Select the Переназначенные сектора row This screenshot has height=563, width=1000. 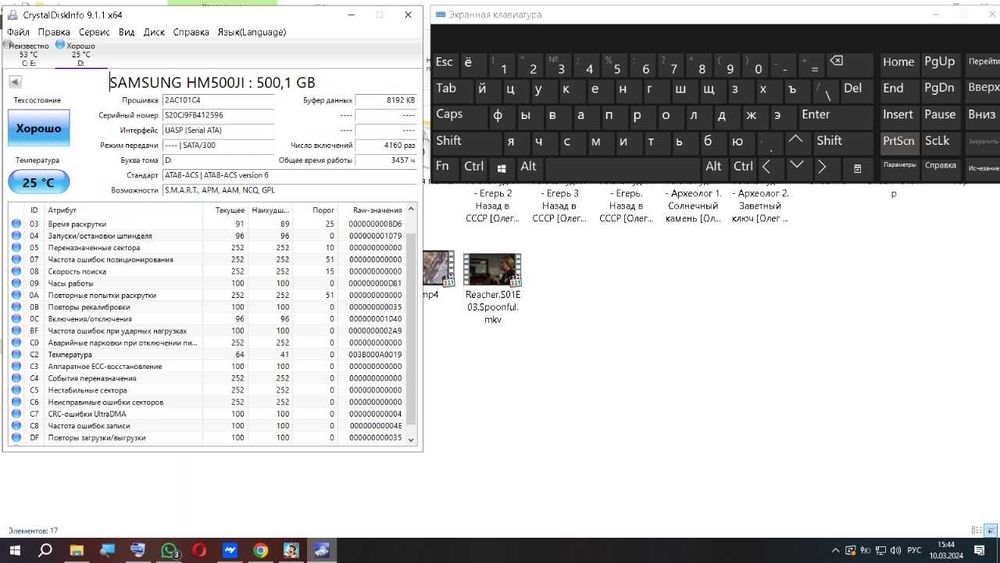coord(207,247)
